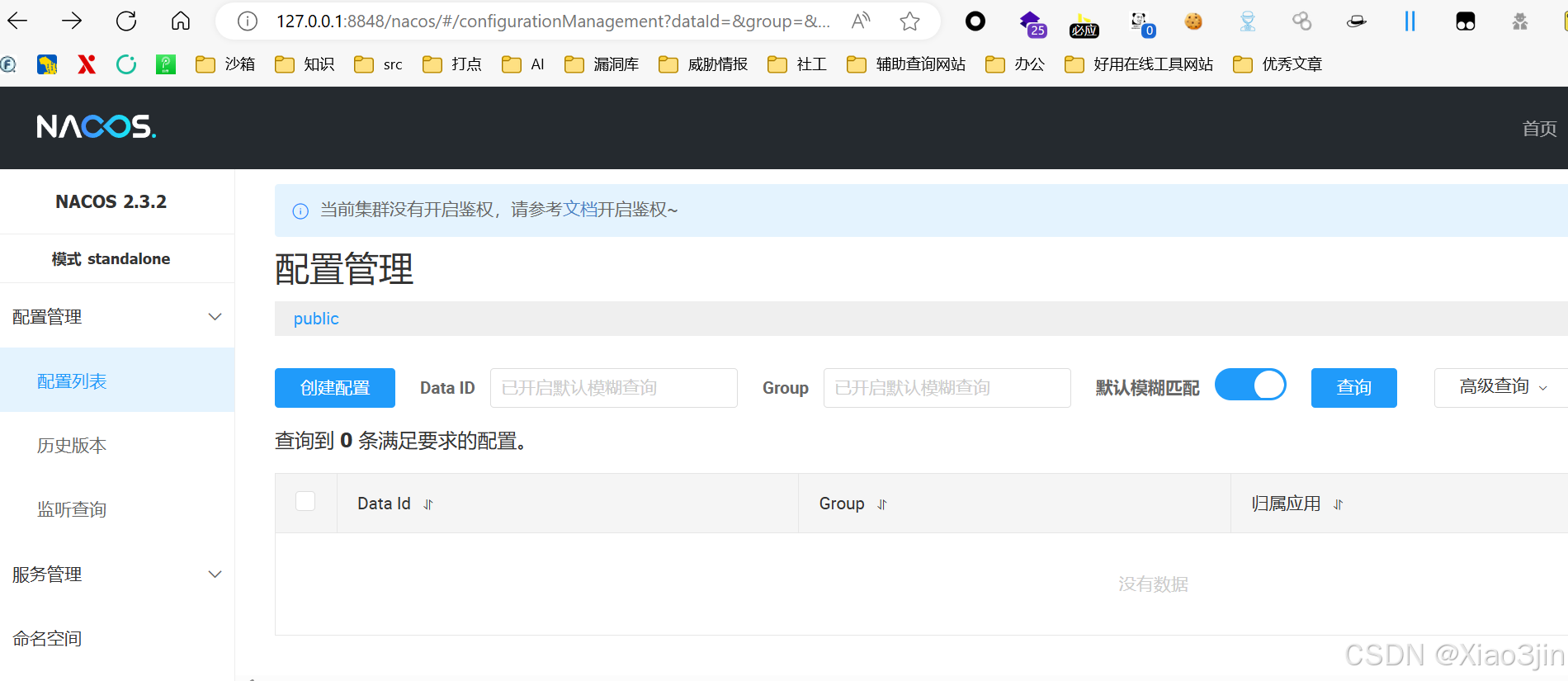Sort the table by Group column

(882, 504)
